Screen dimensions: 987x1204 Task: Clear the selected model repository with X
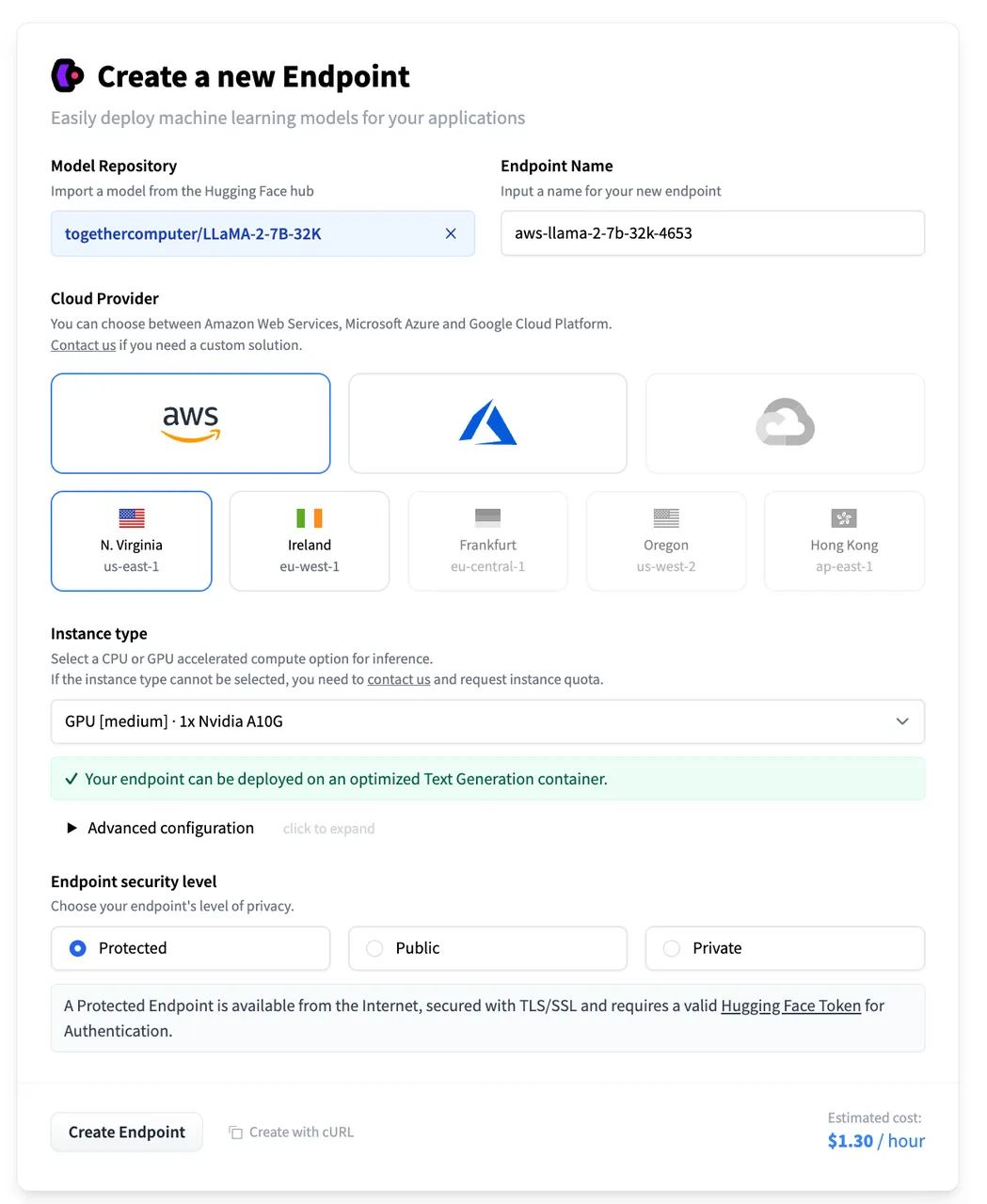click(x=451, y=233)
